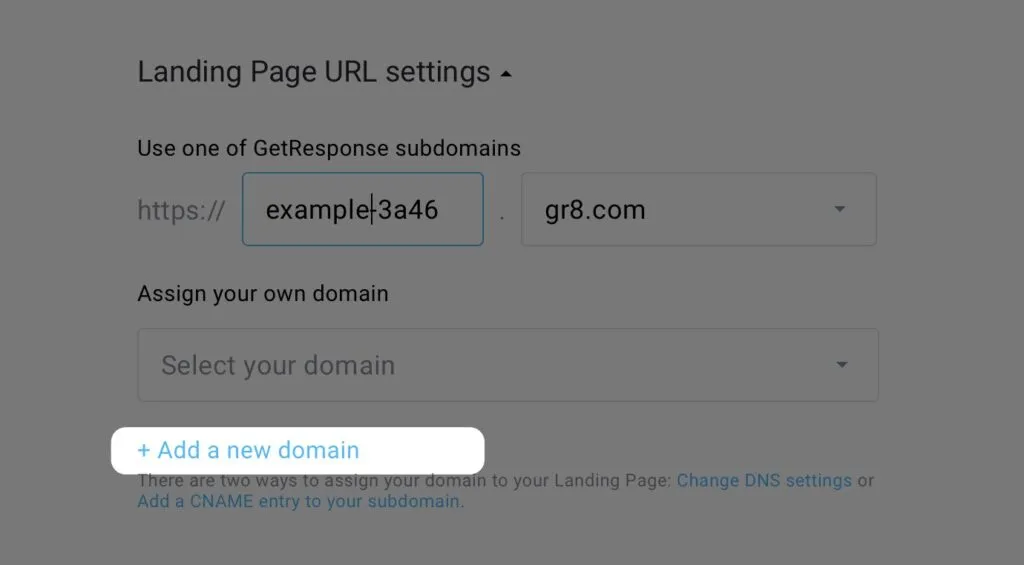
Task: Collapse the Landing Page URL settings caret
Action: coord(506,74)
